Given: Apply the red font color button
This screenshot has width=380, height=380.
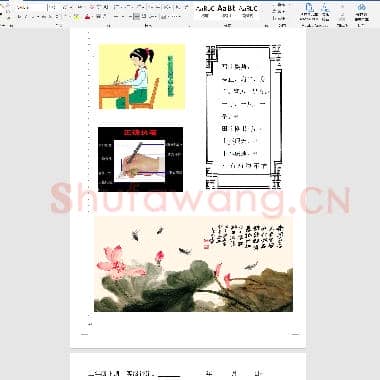Looking at the screenshot, I should (x=87, y=16).
